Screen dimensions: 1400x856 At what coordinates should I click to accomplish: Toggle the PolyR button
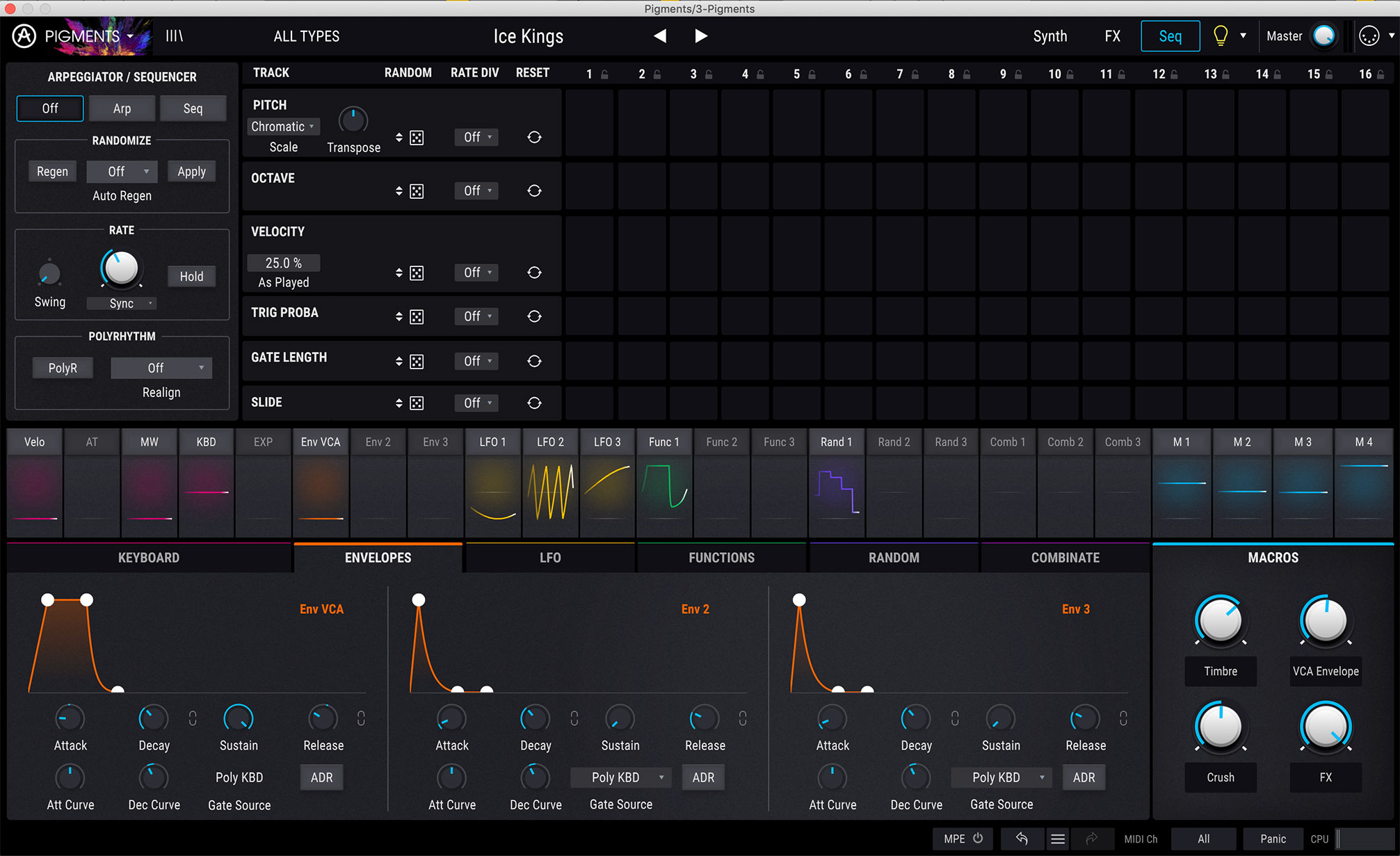(63, 368)
